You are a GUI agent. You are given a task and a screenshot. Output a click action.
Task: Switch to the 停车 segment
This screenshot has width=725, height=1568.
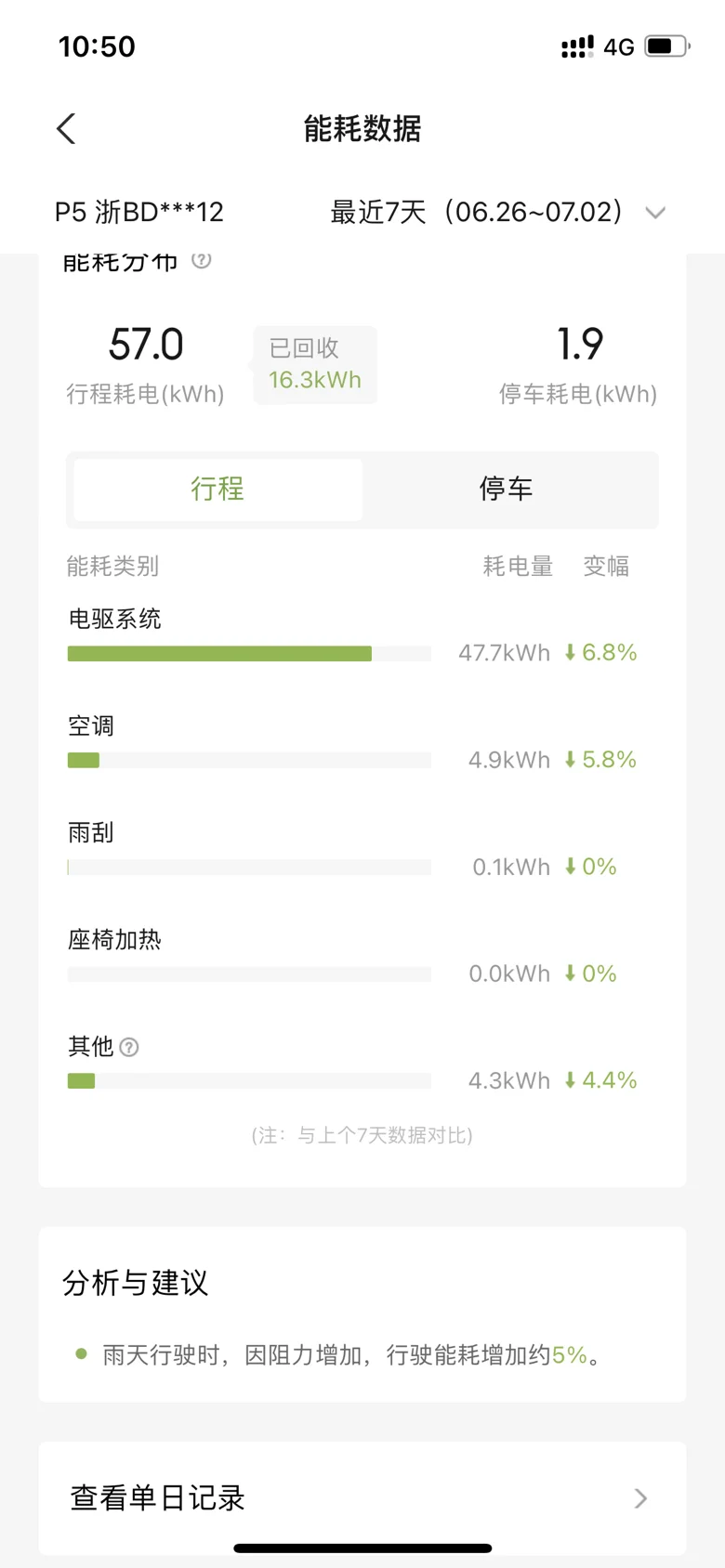point(507,490)
